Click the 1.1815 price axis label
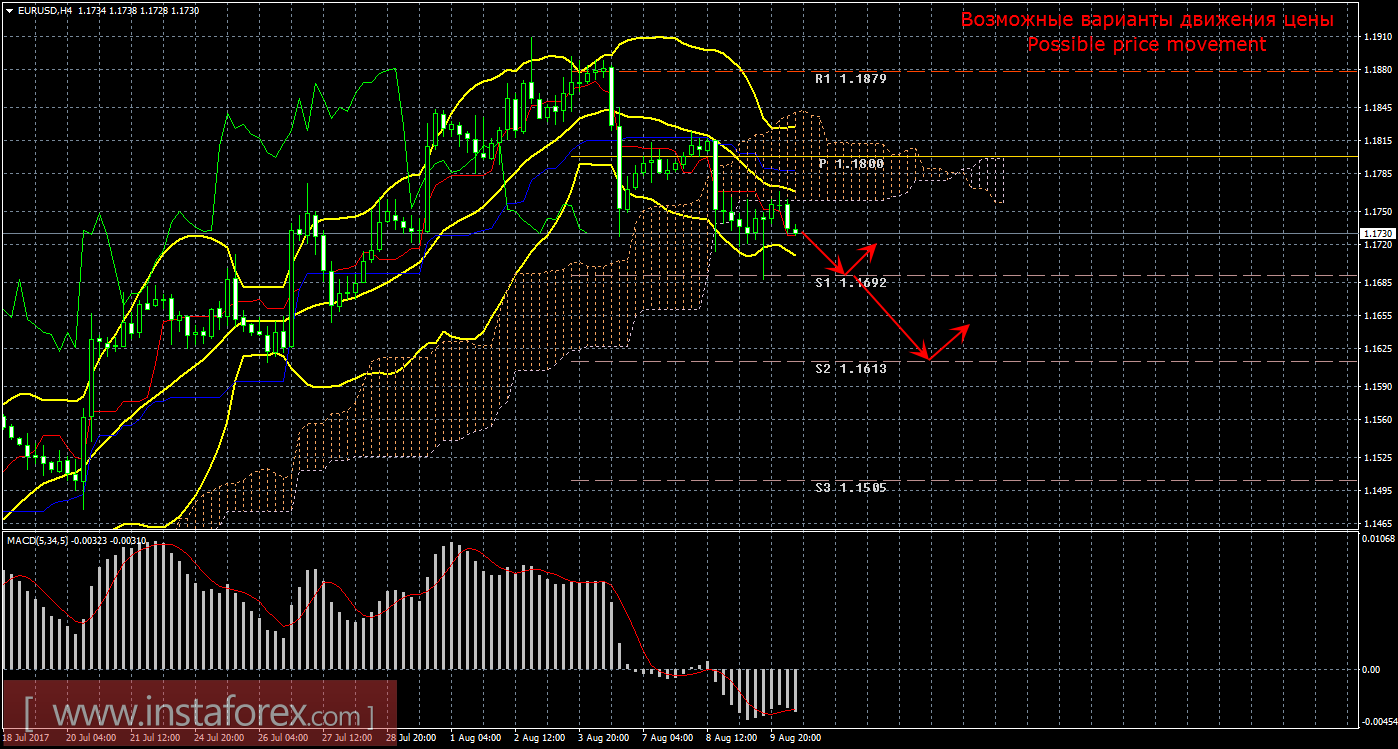This screenshot has width=1398, height=749. click(1378, 141)
